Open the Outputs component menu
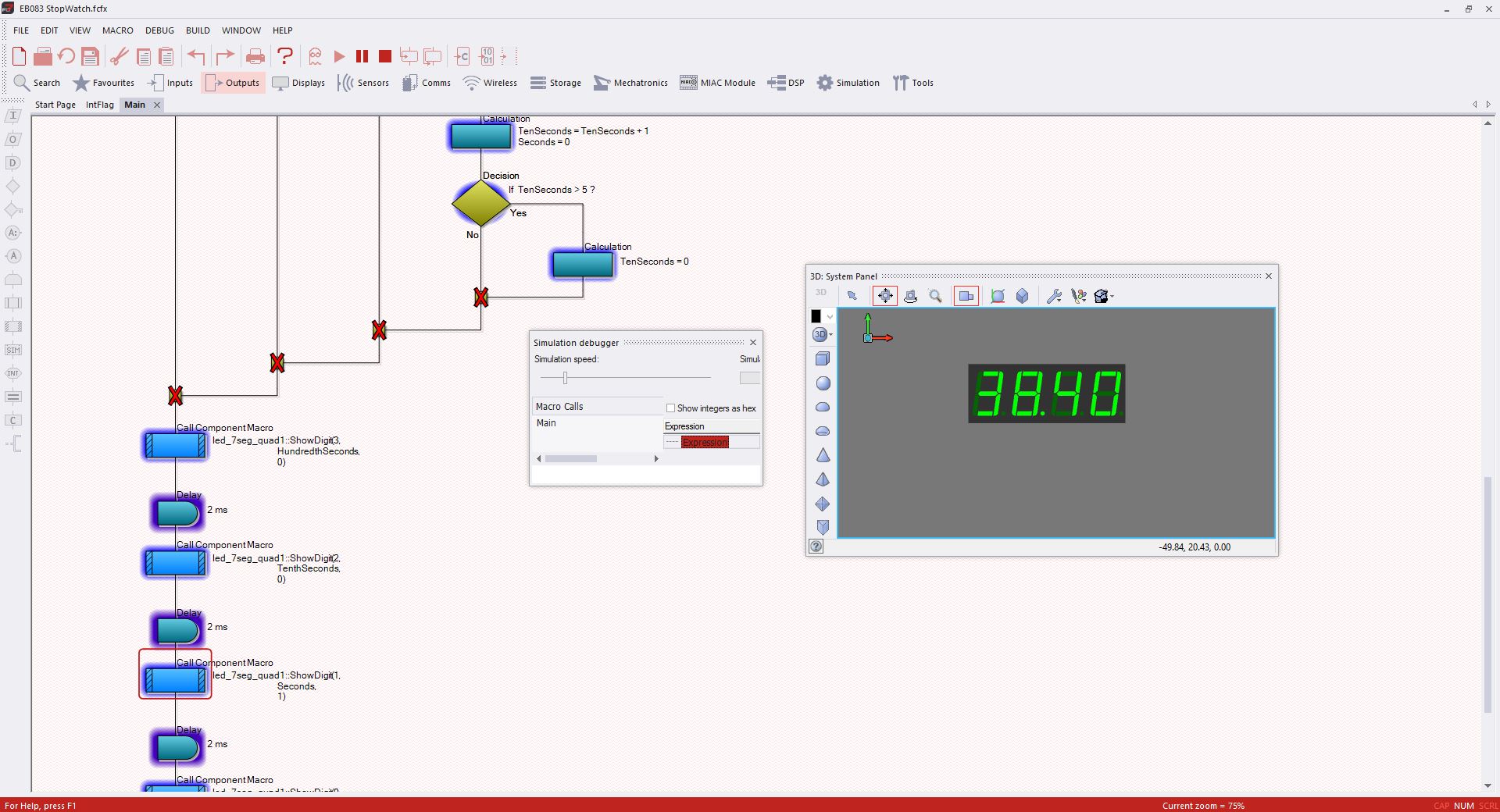 233,83
